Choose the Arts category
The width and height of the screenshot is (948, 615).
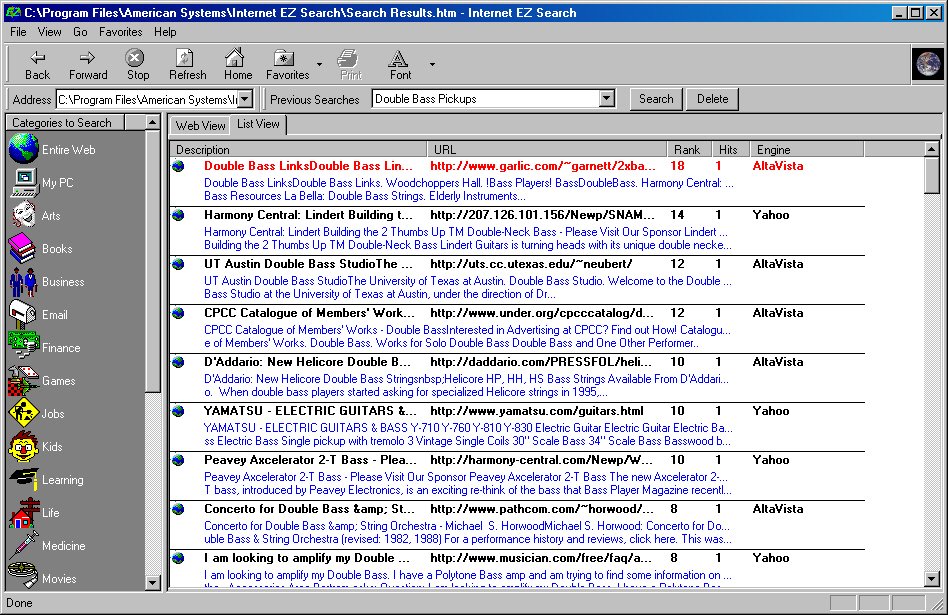tap(35, 215)
